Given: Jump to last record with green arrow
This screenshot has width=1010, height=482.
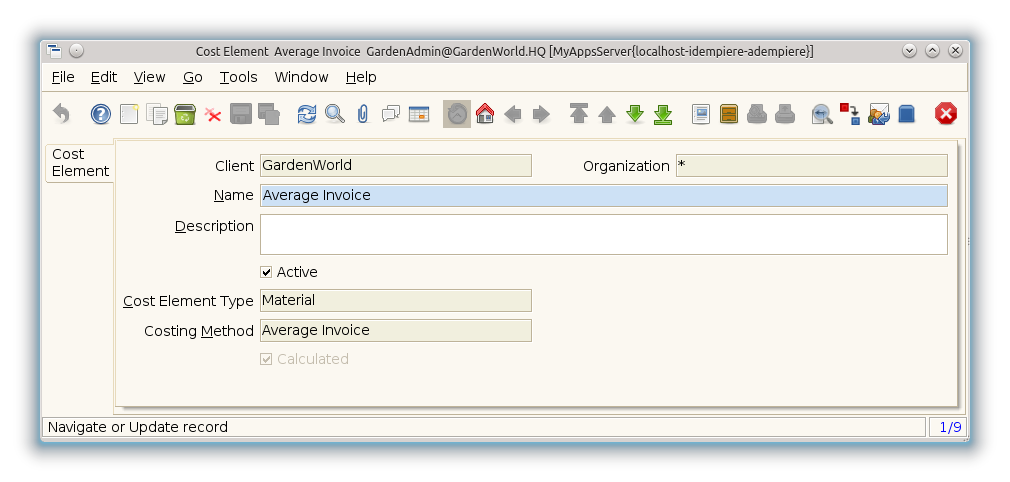Looking at the screenshot, I should point(663,114).
